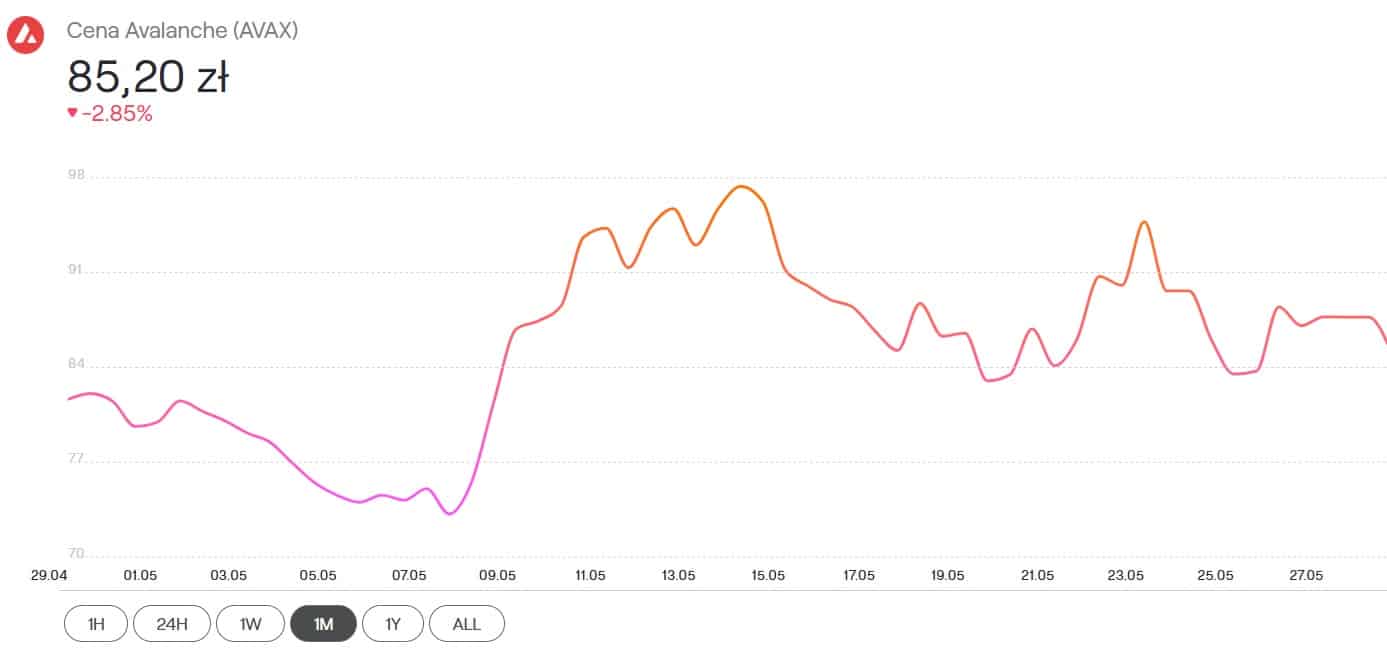Click the -2.85% change label
Viewport: 1387px width, 659px height.
117,114
